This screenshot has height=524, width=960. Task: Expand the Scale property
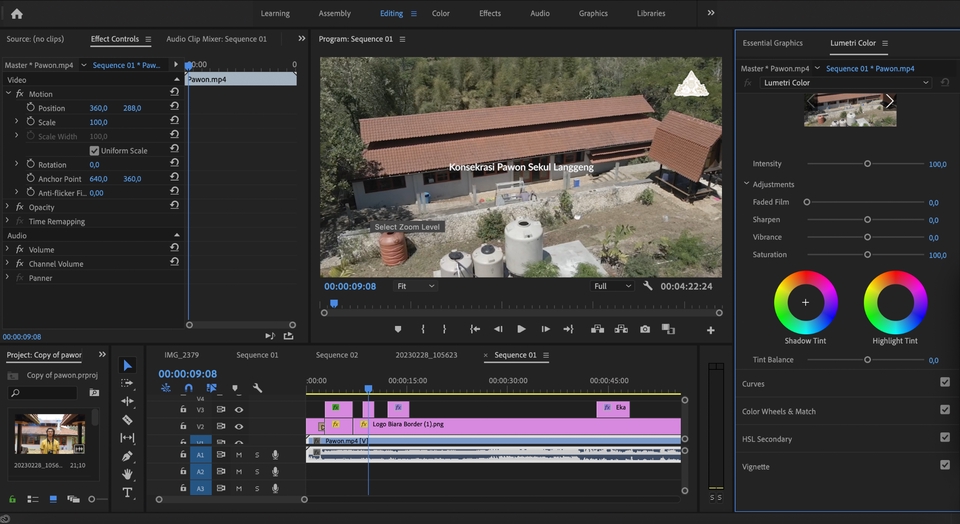[x=17, y=121]
